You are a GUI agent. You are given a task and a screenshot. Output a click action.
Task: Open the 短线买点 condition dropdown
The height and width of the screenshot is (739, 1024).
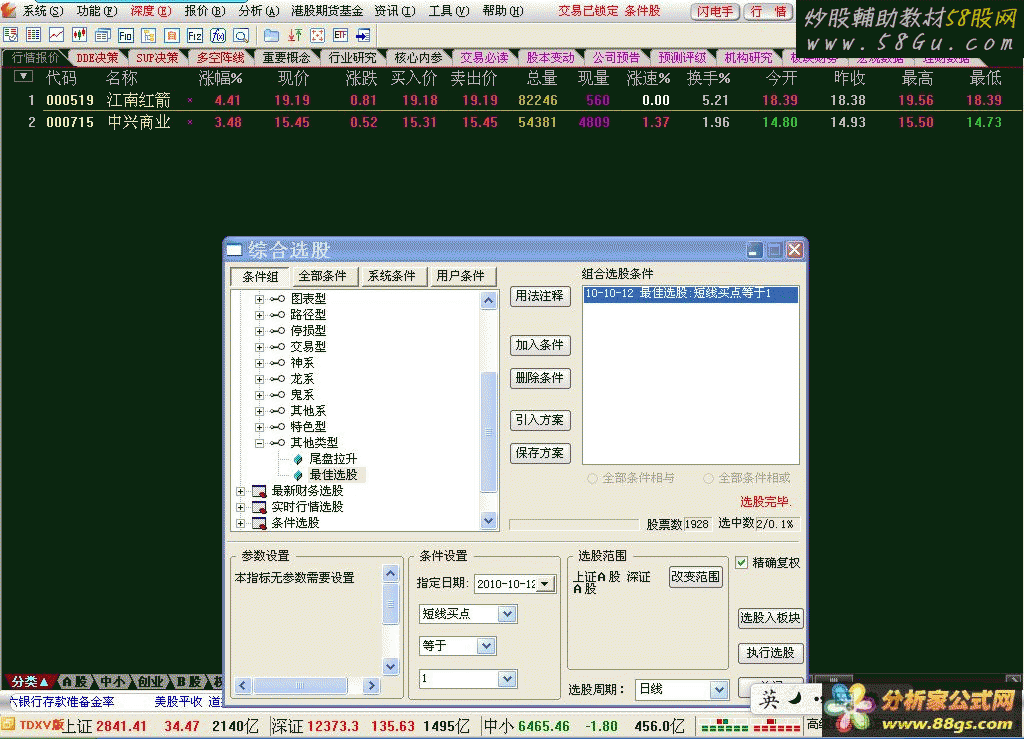(x=507, y=614)
